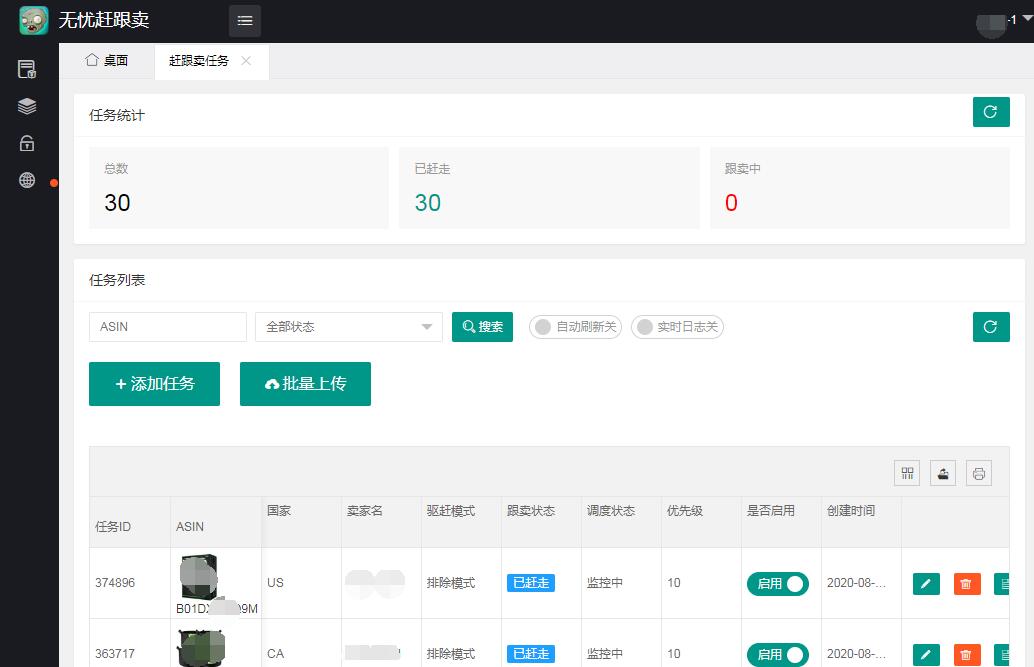
Task: Switch to the 桌面 tab
Action: pos(107,61)
